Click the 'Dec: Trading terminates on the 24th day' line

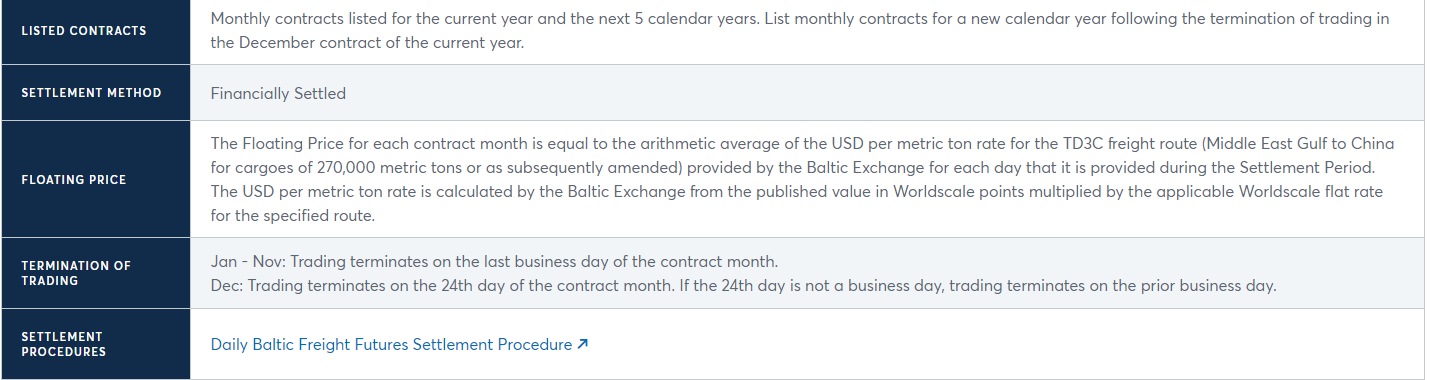coord(743,285)
